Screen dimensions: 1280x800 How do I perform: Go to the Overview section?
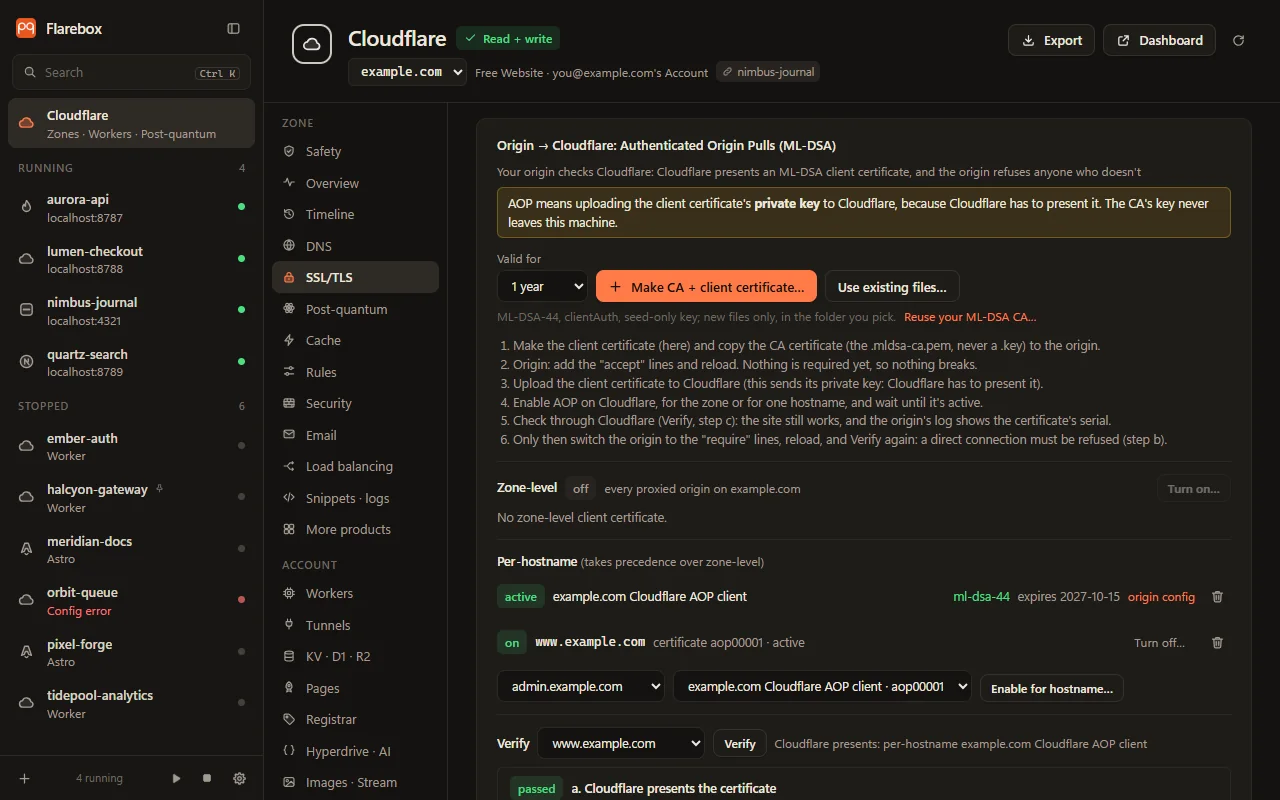(355, 183)
